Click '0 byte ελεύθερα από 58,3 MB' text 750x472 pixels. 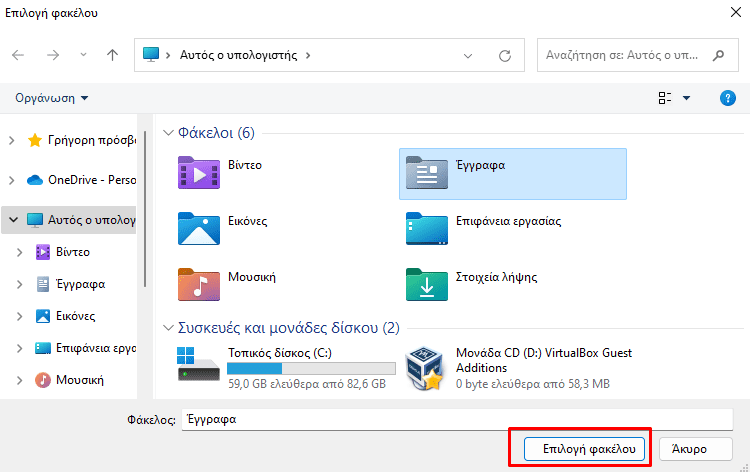(x=533, y=384)
